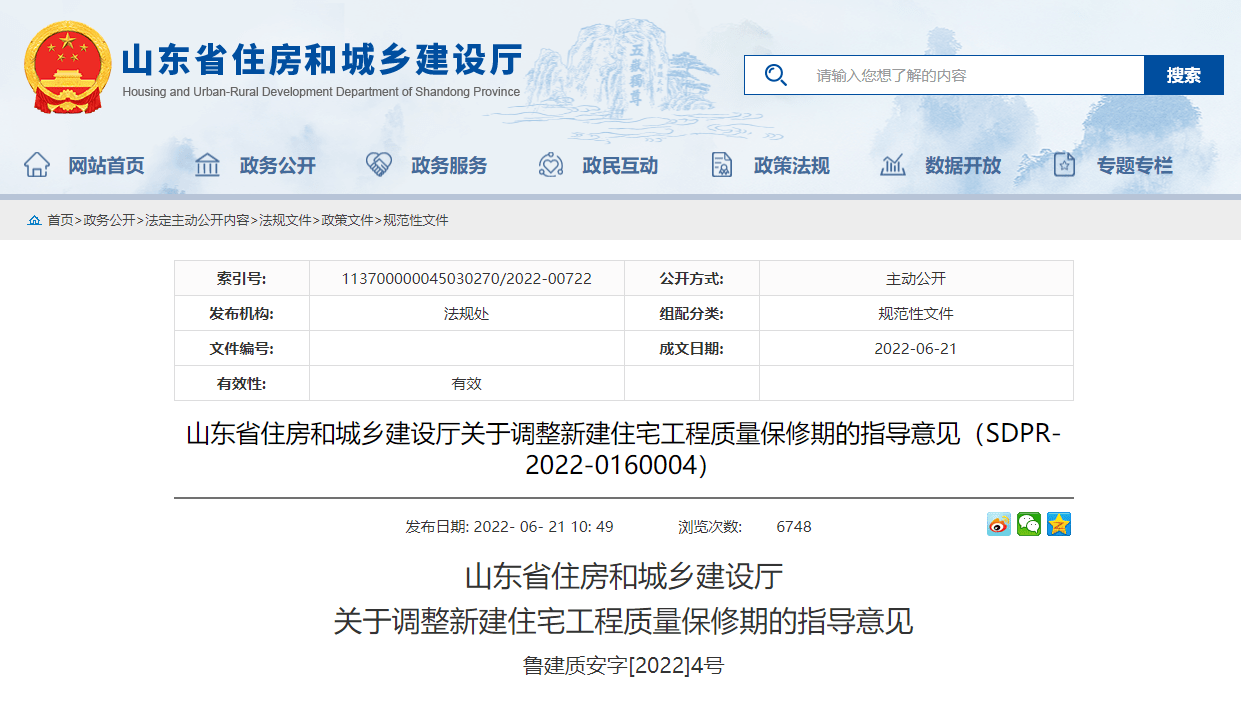Click 首页 in the breadcrumb

60,220
